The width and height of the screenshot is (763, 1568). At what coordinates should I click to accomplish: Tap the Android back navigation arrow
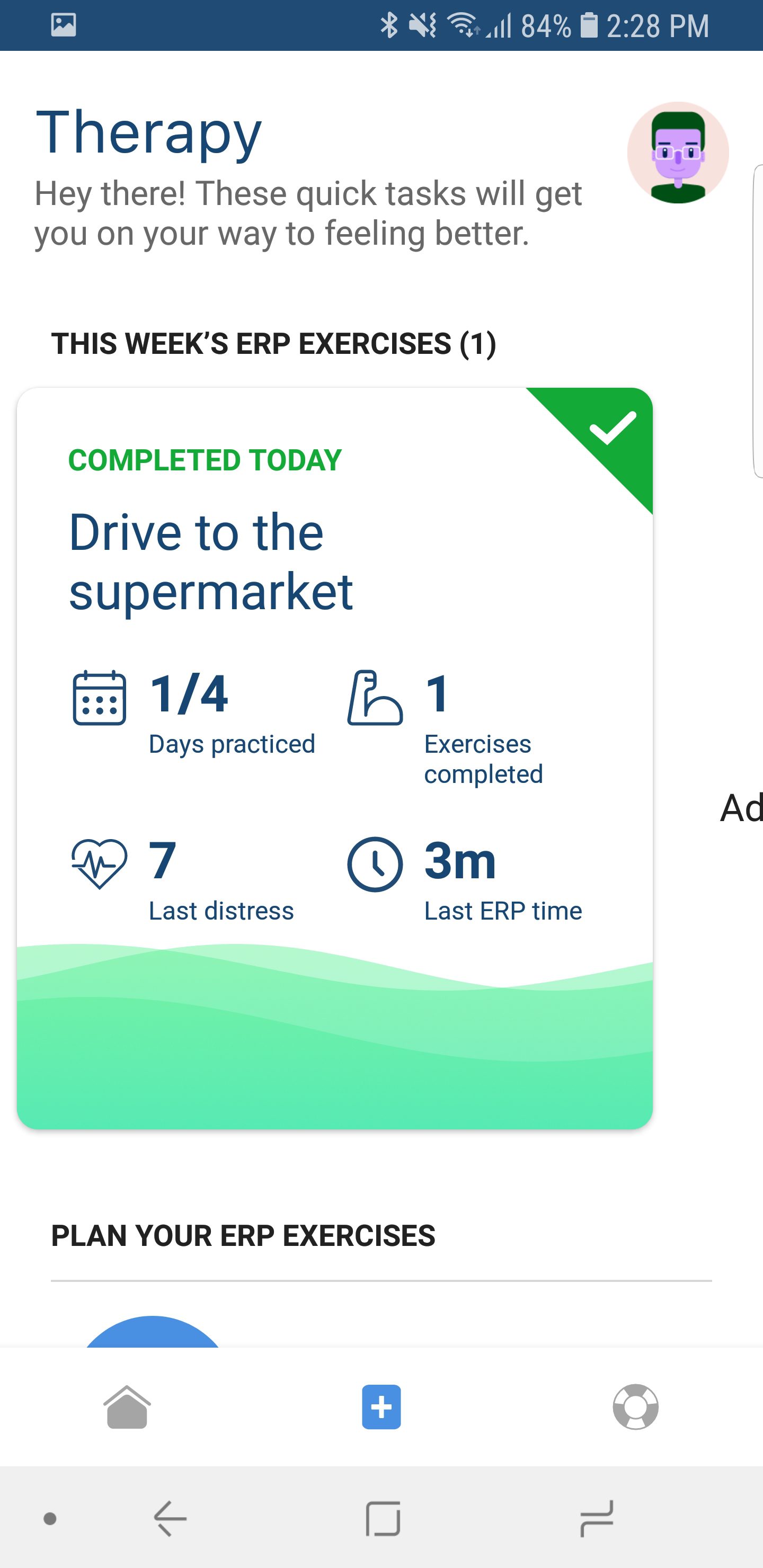(x=170, y=1518)
